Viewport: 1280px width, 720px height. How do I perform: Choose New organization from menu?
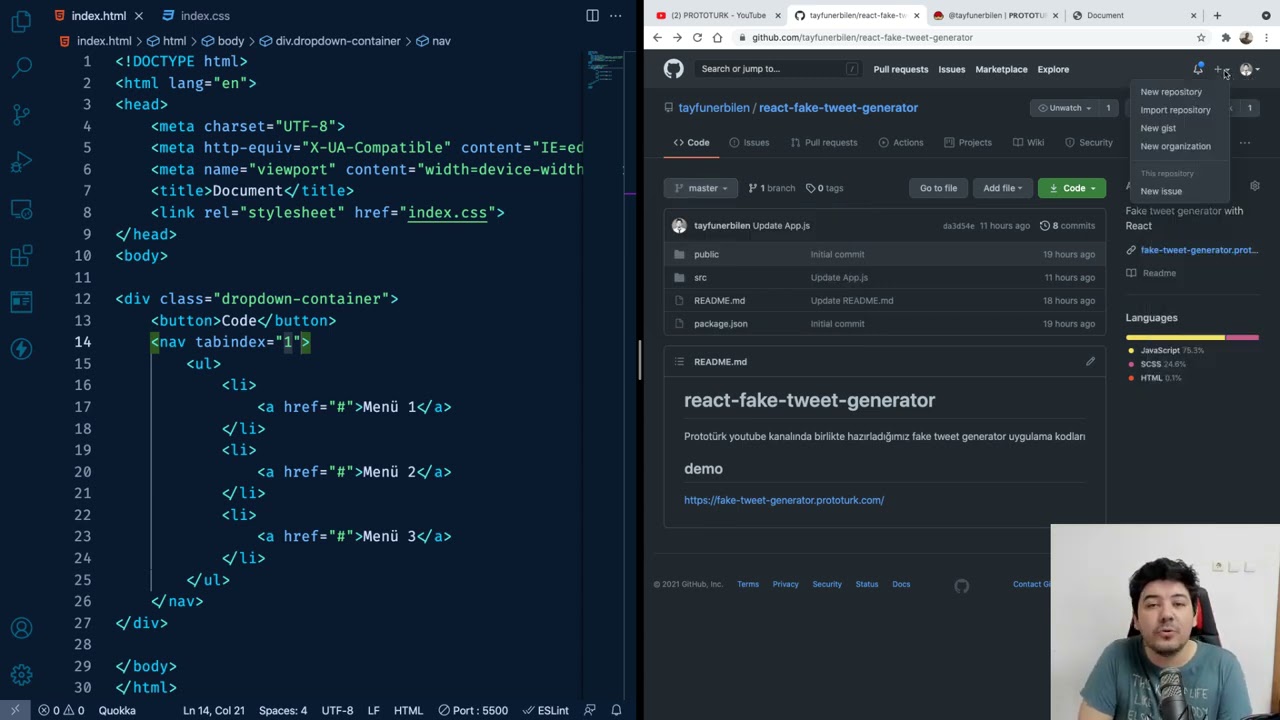(x=1175, y=146)
